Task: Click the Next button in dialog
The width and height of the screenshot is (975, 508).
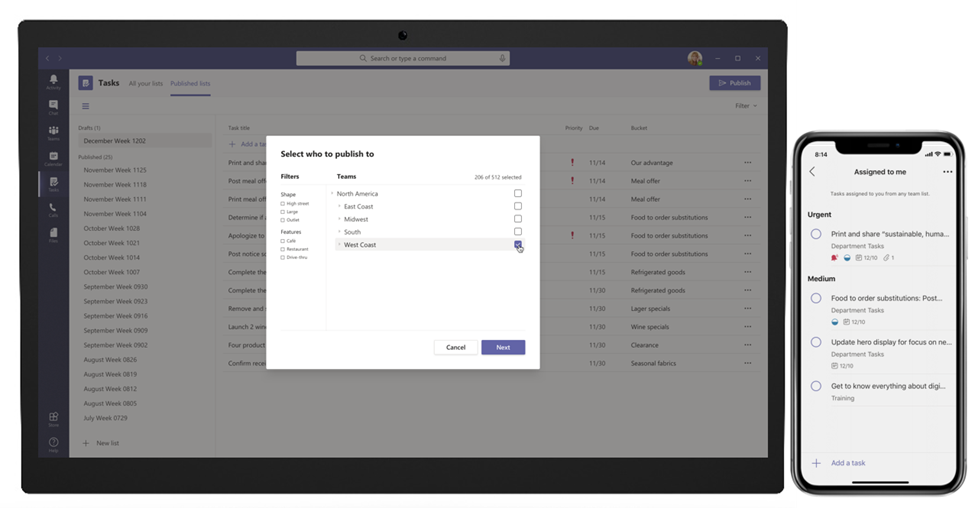Action: [503, 347]
